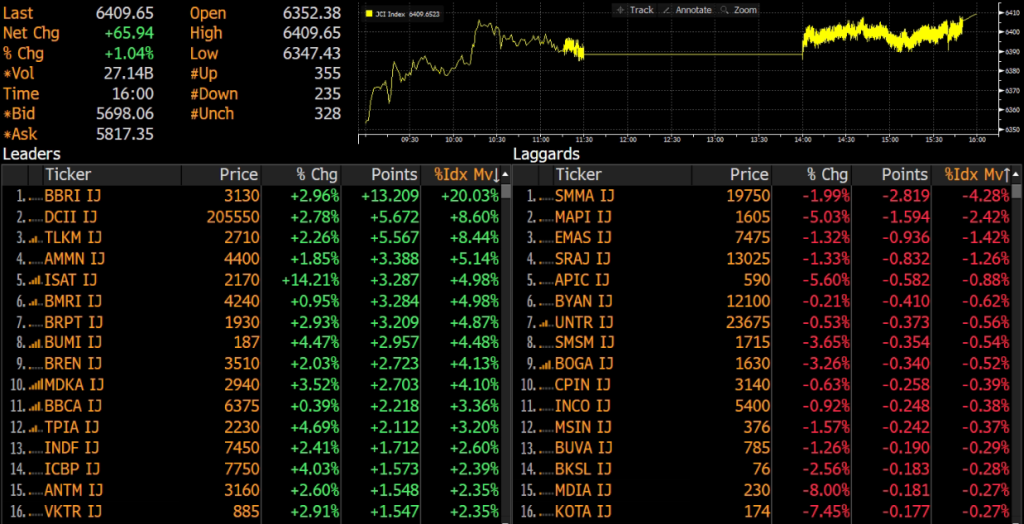Select the MDIA IJ ticker

pyautogui.click(x=583, y=490)
